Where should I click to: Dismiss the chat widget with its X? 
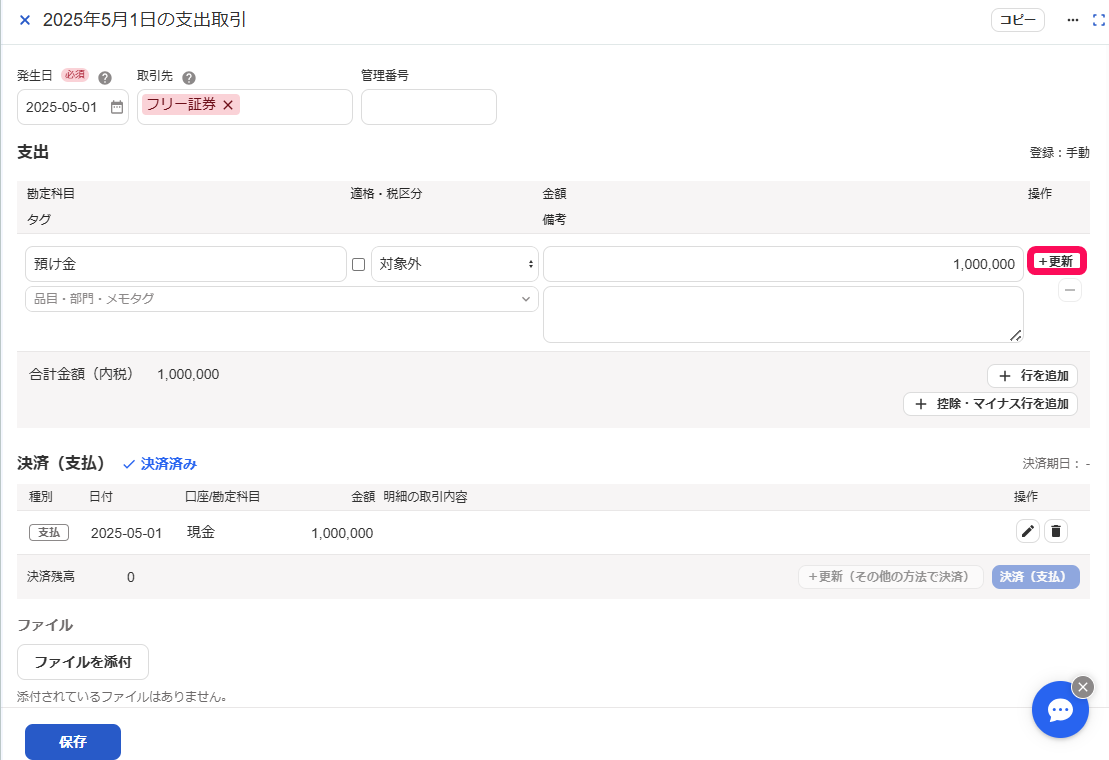pyautogui.click(x=1083, y=687)
